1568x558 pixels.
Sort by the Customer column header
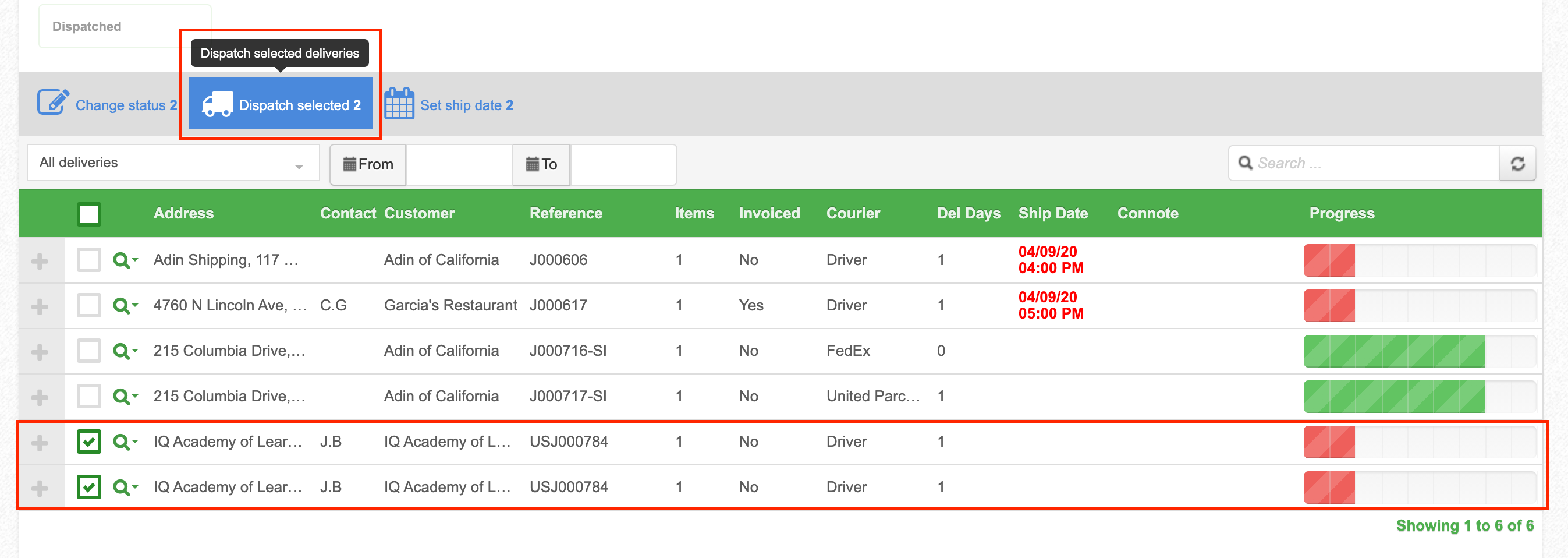(x=420, y=213)
